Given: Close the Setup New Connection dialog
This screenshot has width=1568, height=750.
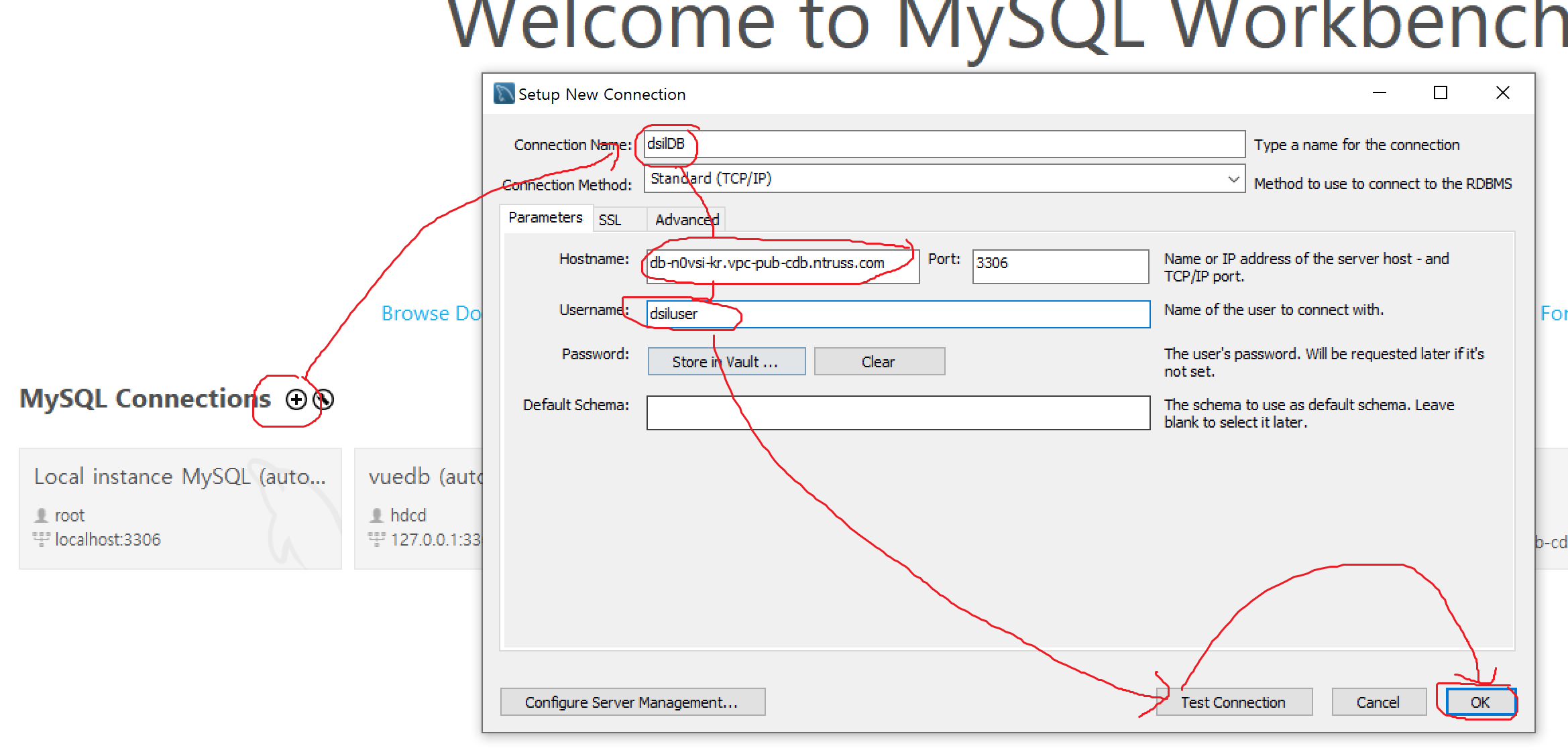Looking at the screenshot, I should click(1502, 93).
